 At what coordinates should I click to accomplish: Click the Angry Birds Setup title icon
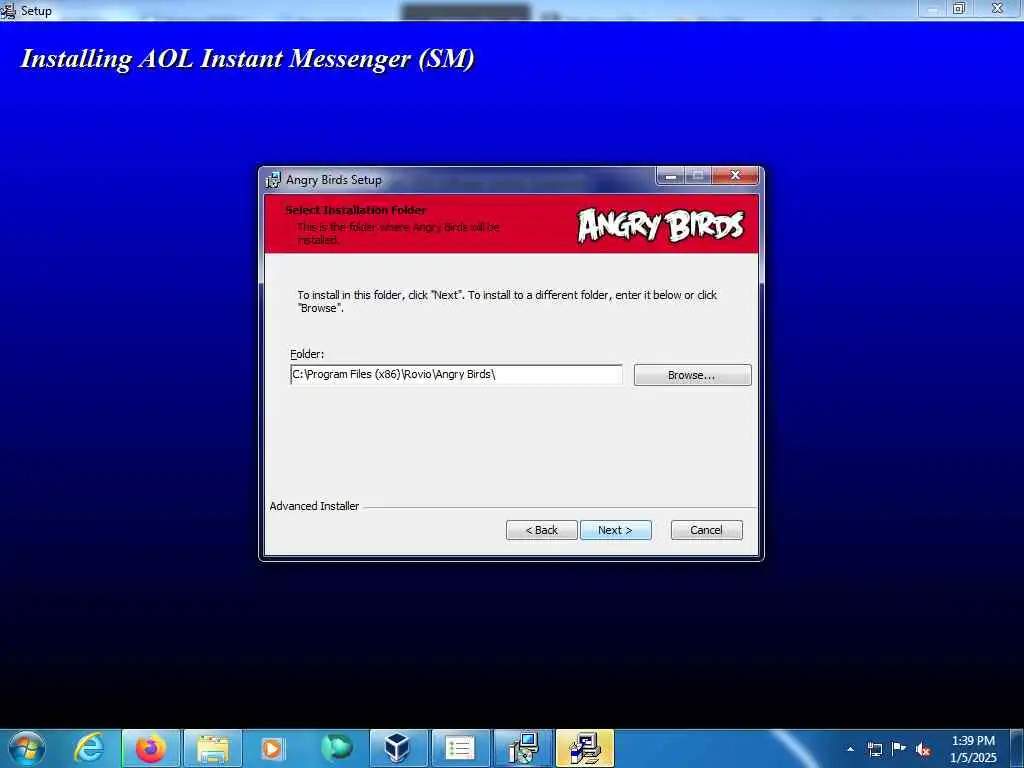tap(273, 180)
